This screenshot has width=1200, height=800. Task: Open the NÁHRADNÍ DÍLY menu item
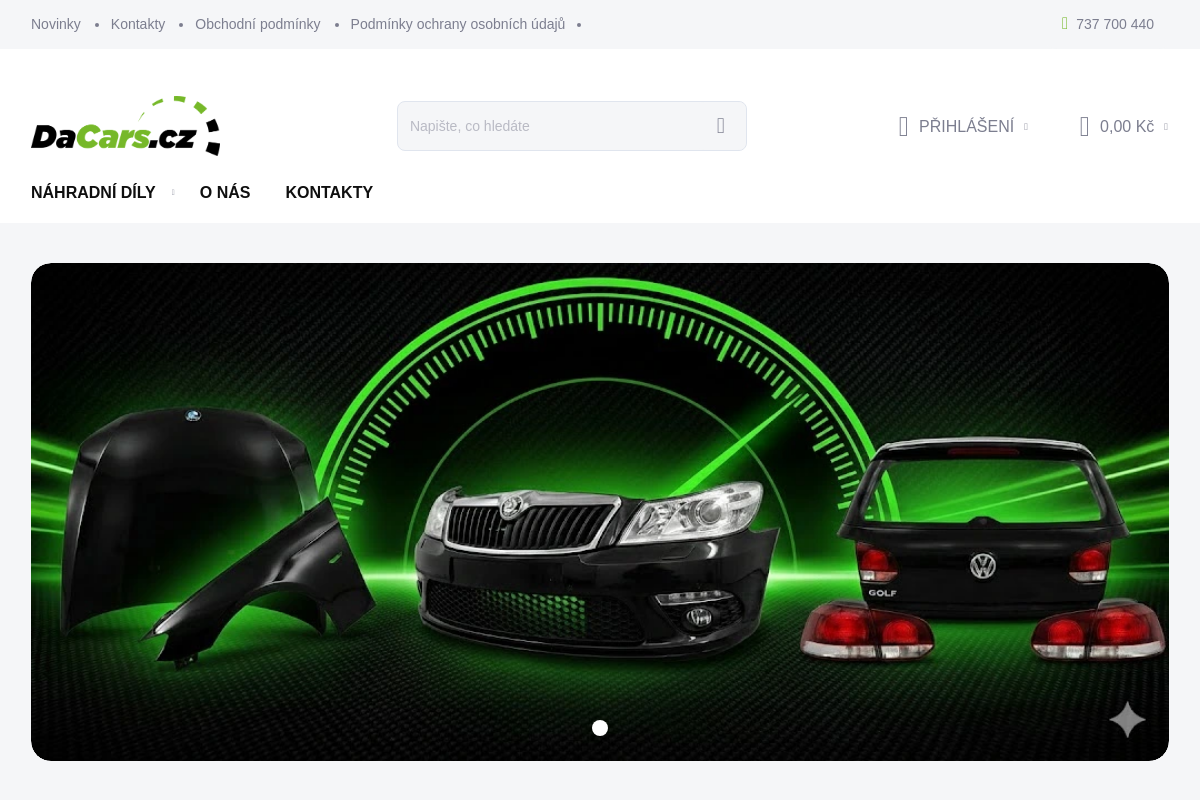click(93, 192)
